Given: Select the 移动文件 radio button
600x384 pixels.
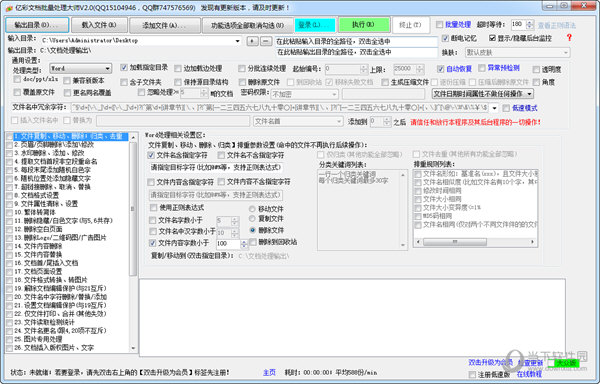Looking at the screenshot, I should point(252,209).
